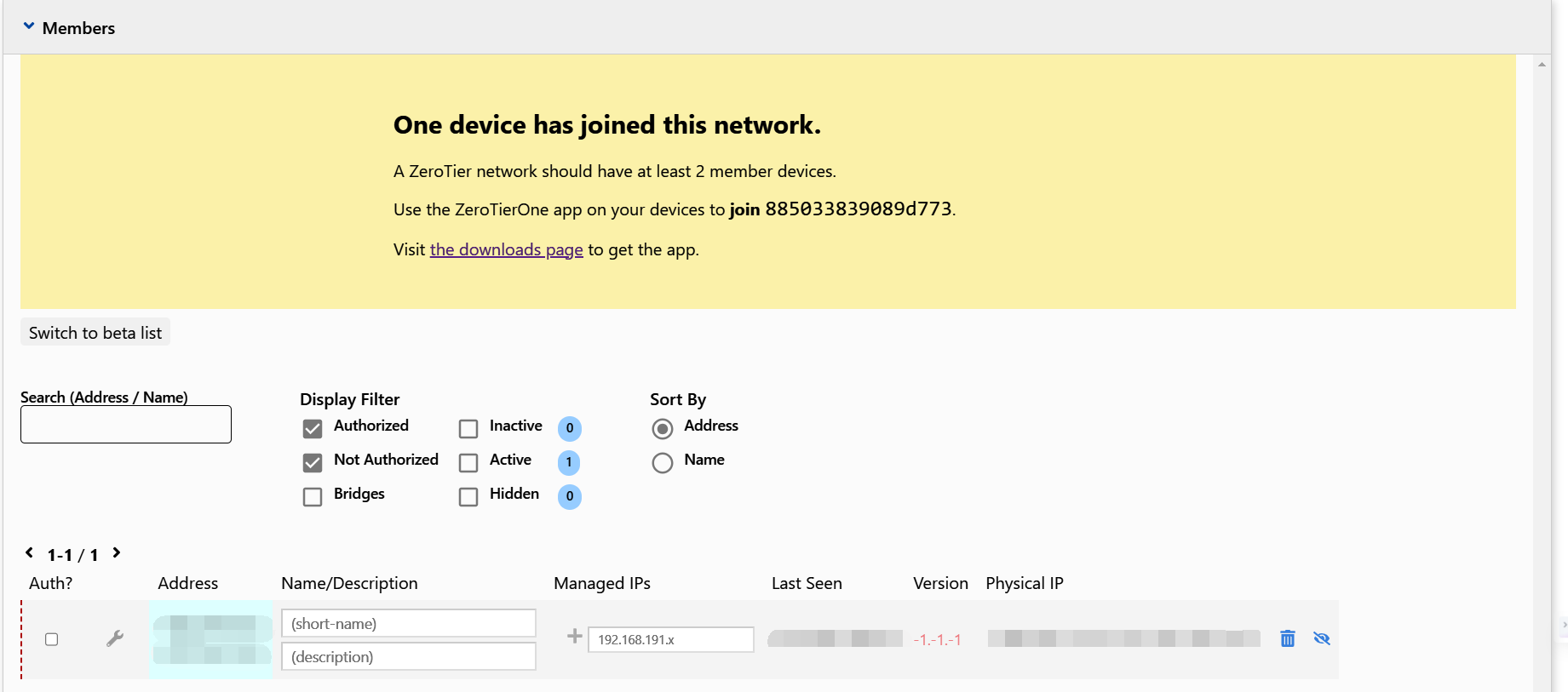Image resolution: width=1568 pixels, height=692 pixels.
Task: Click the Inactive count badge 0
Action: tap(570, 428)
